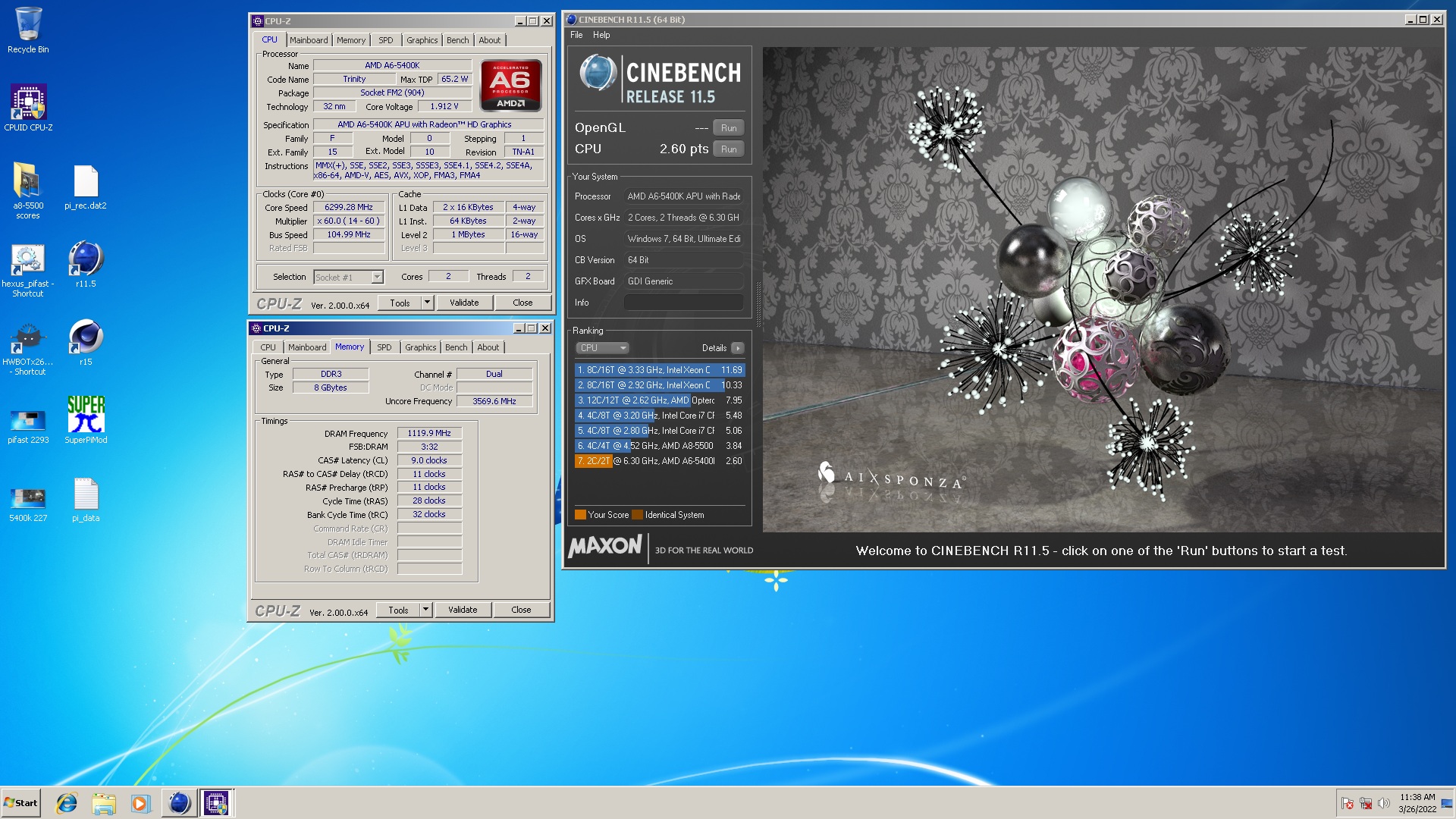Click the Sponza rendered scene preview

(1103, 290)
